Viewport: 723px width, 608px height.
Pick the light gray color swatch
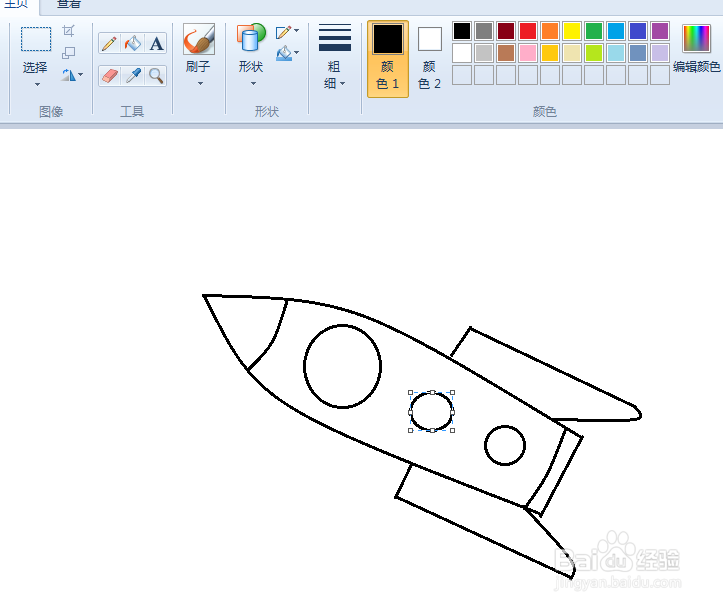click(484, 53)
